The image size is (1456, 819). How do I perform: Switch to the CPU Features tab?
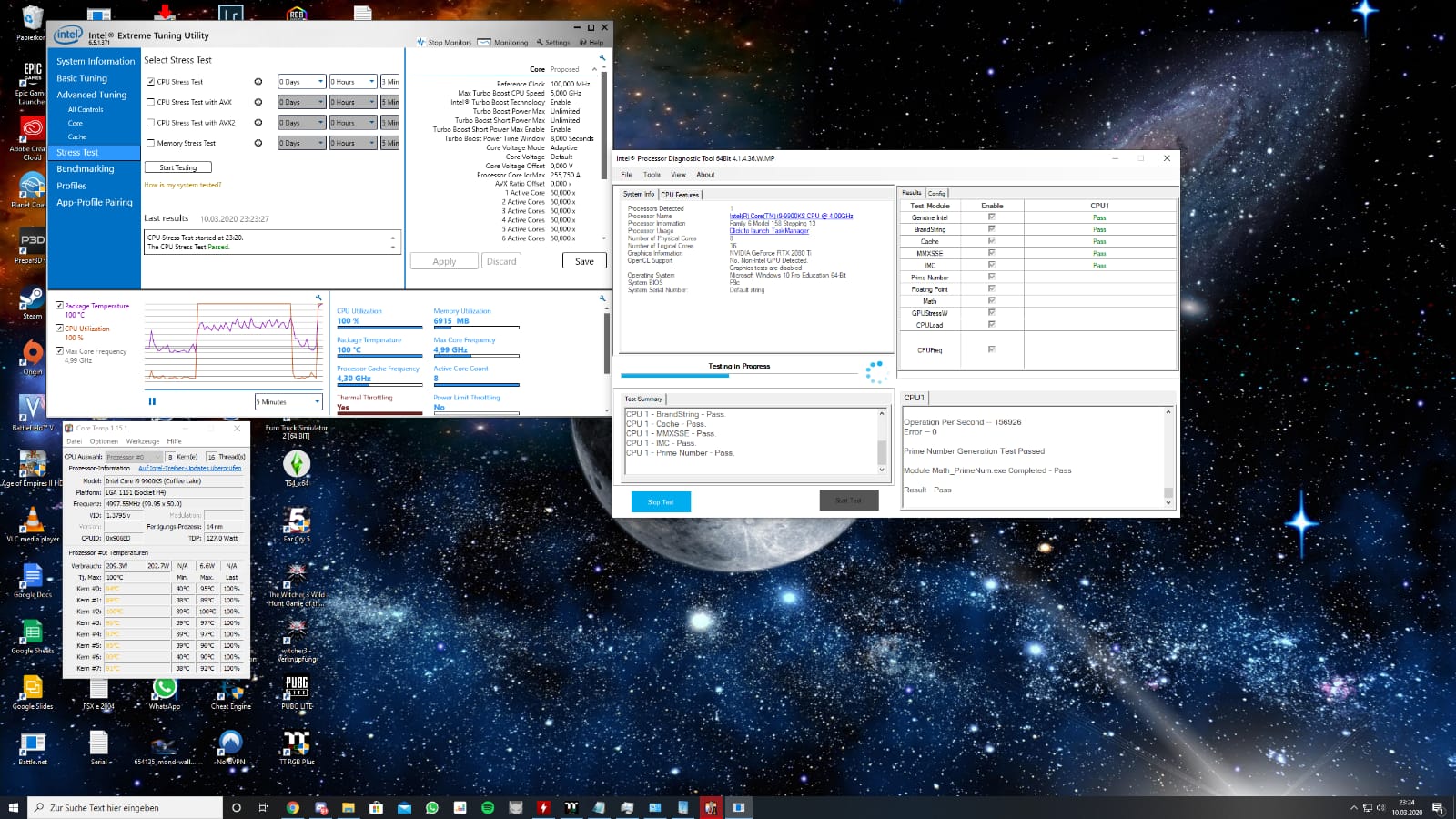(x=680, y=195)
